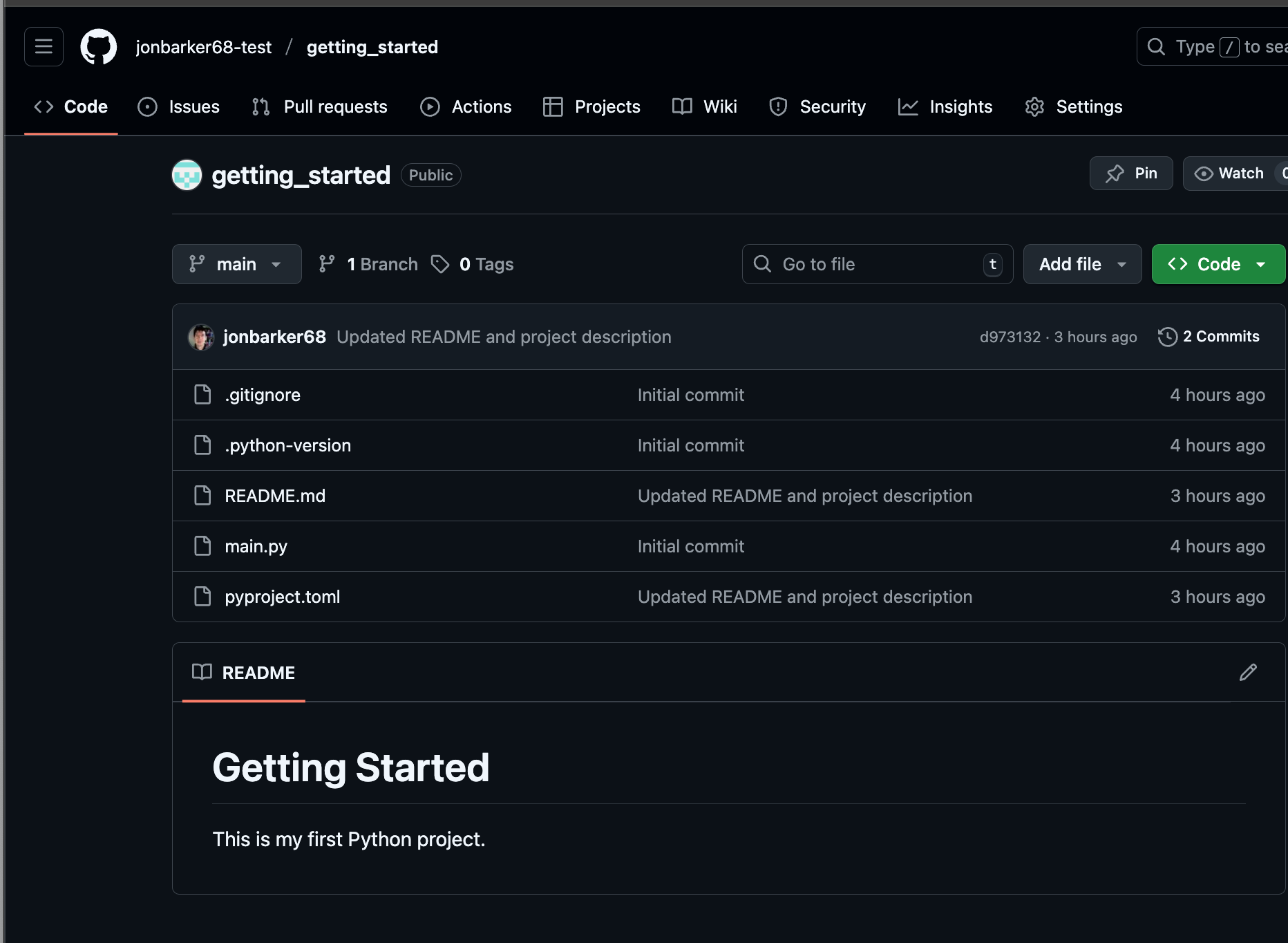Go to the Actions tab

point(466,106)
